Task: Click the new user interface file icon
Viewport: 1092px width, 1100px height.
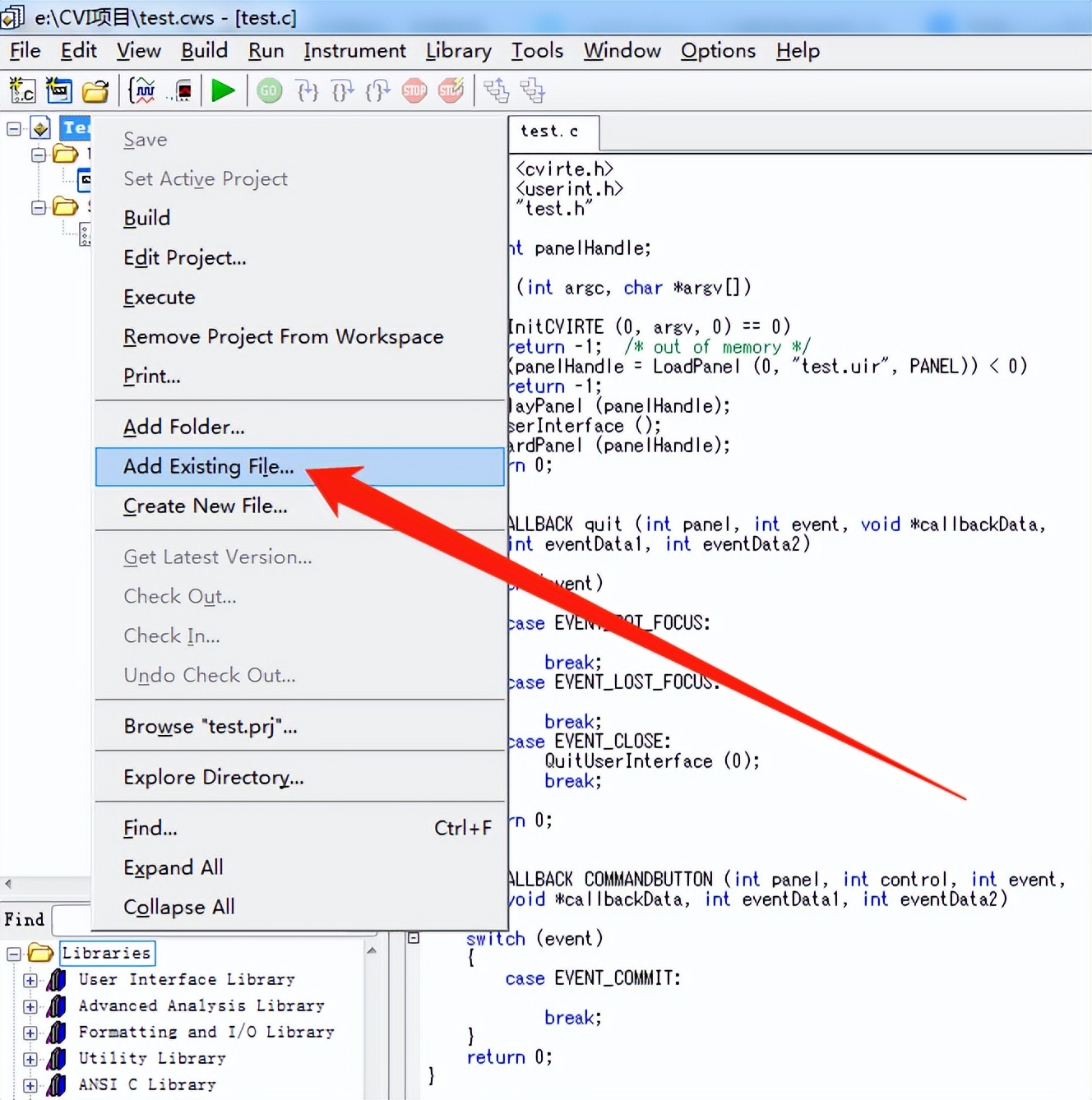Action: coord(59,90)
